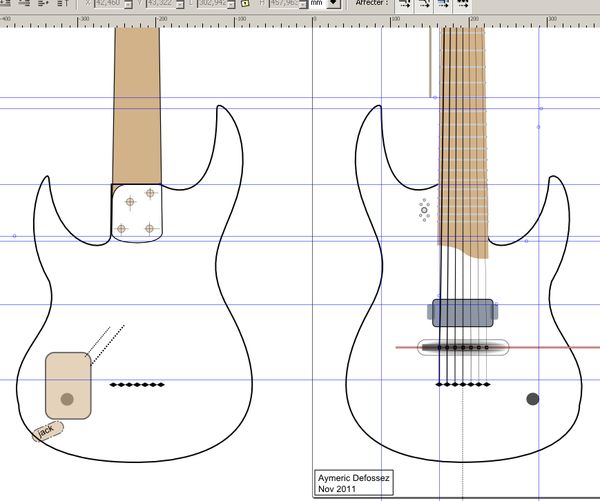Viewport: 600px width, 501px height.
Task: Select the thin tan vertical bar left of fretboard
Action: [430, 62]
